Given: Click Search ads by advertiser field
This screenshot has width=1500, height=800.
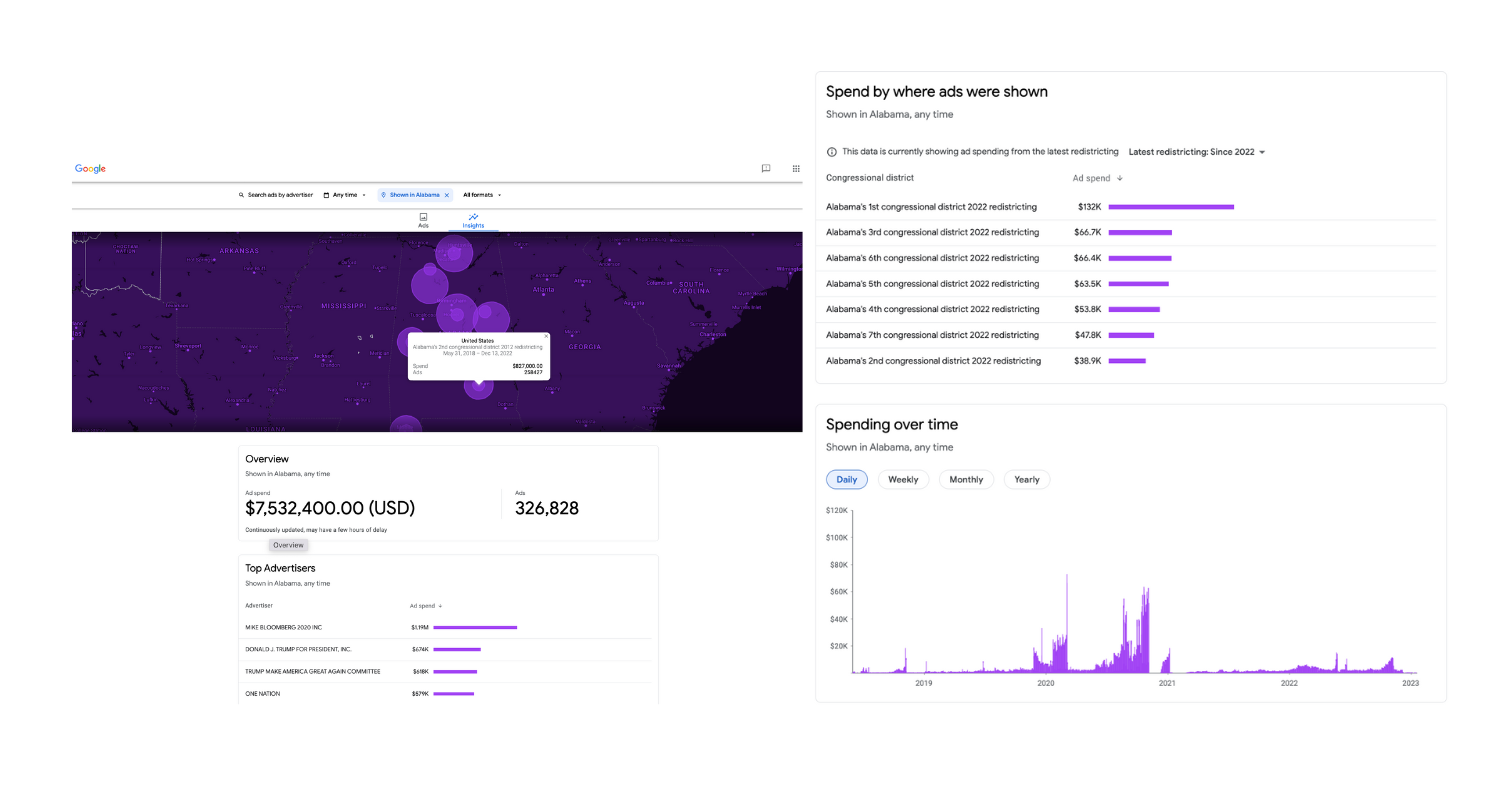Looking at the screenshot, I should [275, 195].
